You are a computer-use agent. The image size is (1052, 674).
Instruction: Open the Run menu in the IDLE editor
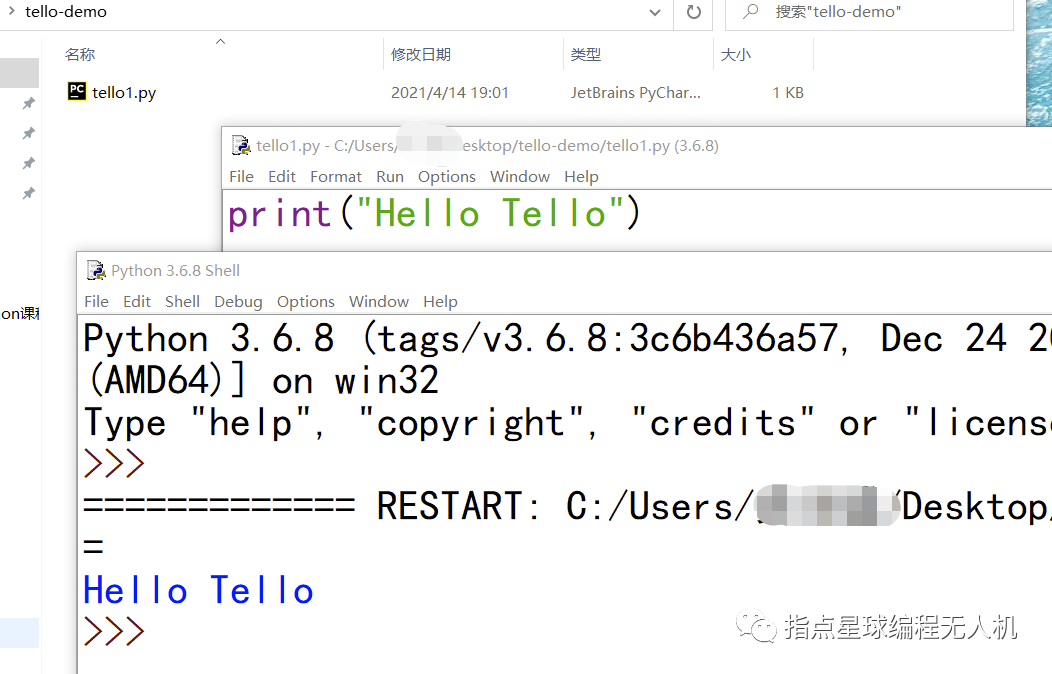click(390, 176)
